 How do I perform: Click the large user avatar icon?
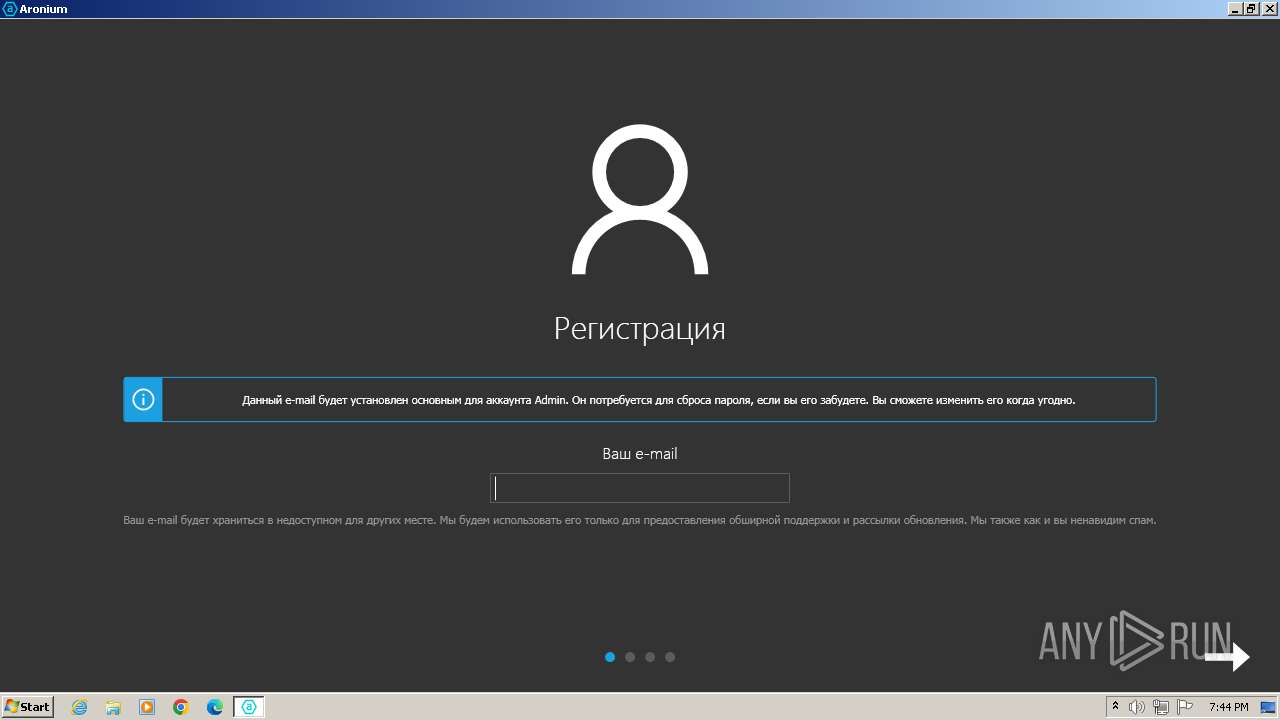[640, 199]
